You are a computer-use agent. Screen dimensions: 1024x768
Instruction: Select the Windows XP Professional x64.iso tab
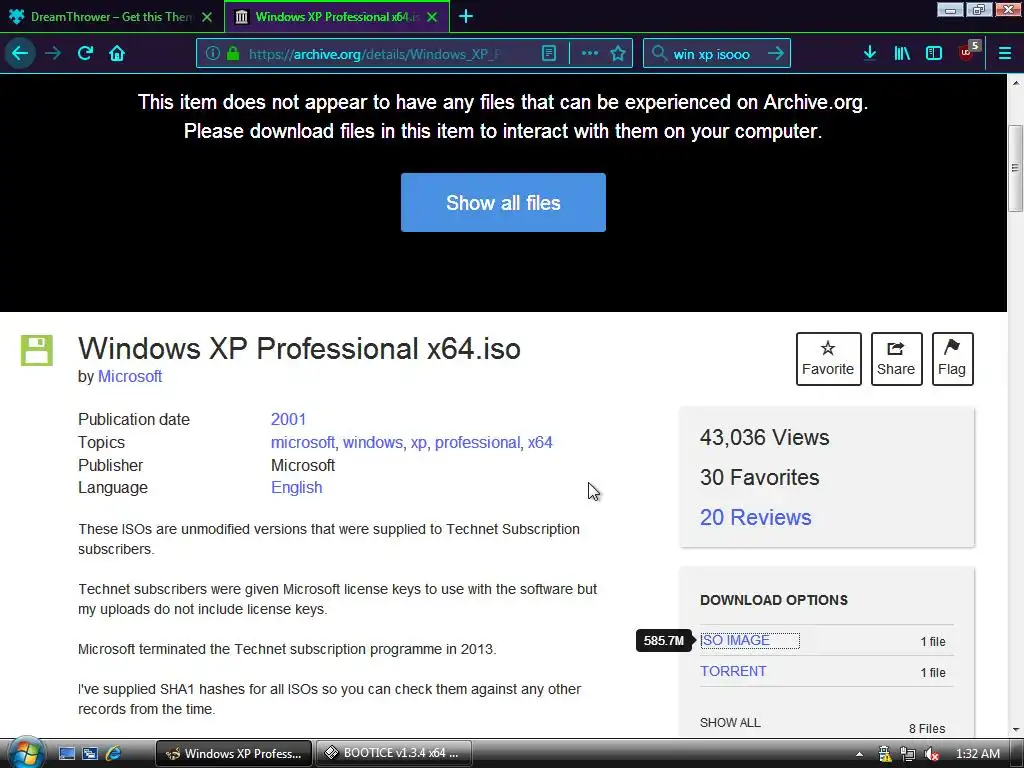(337, 17)
